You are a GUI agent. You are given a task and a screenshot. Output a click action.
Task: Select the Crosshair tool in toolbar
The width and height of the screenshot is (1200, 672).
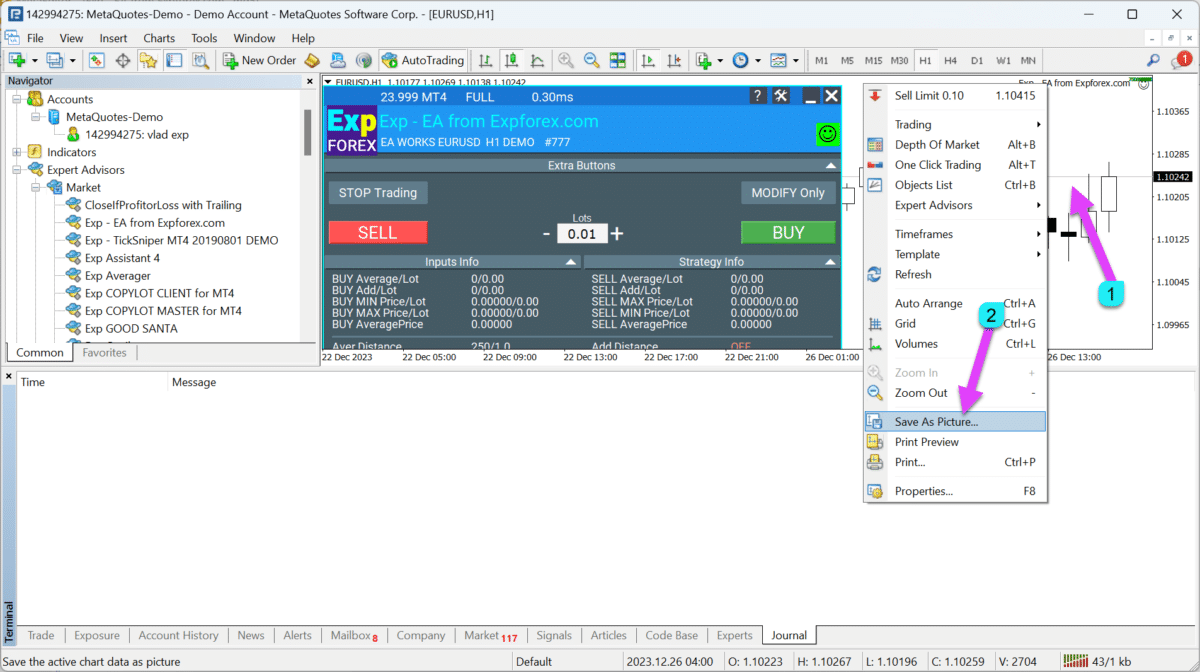[123, 60]
